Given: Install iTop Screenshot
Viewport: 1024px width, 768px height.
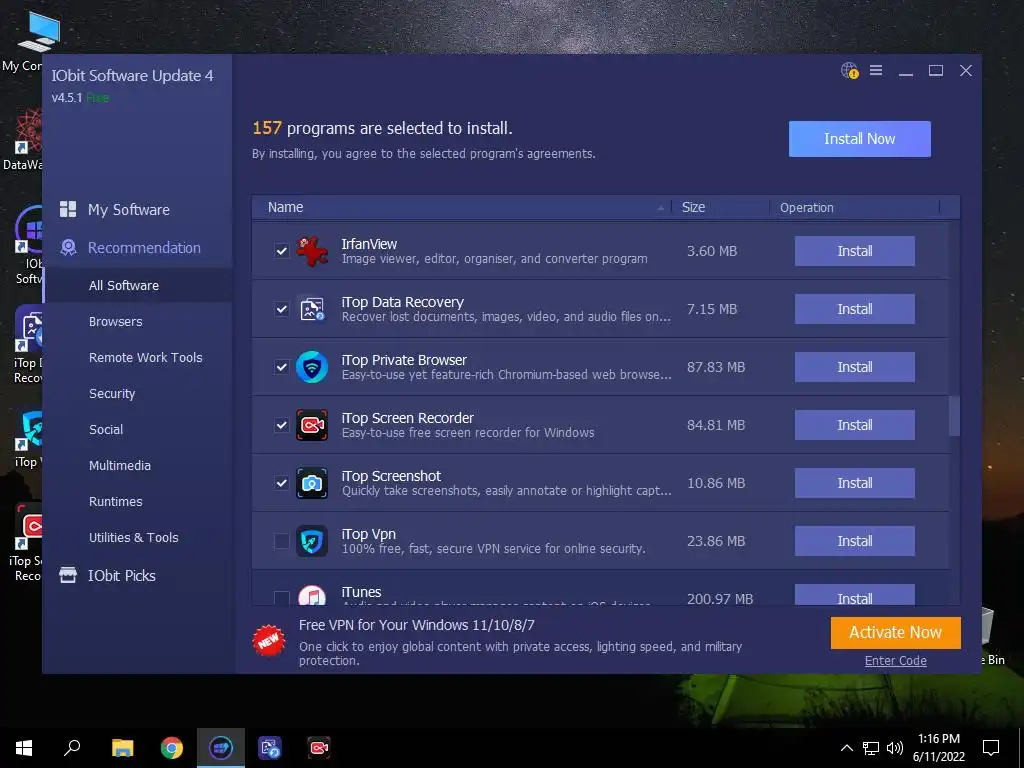Looking at the screenshot, I should tap(854, 483).
